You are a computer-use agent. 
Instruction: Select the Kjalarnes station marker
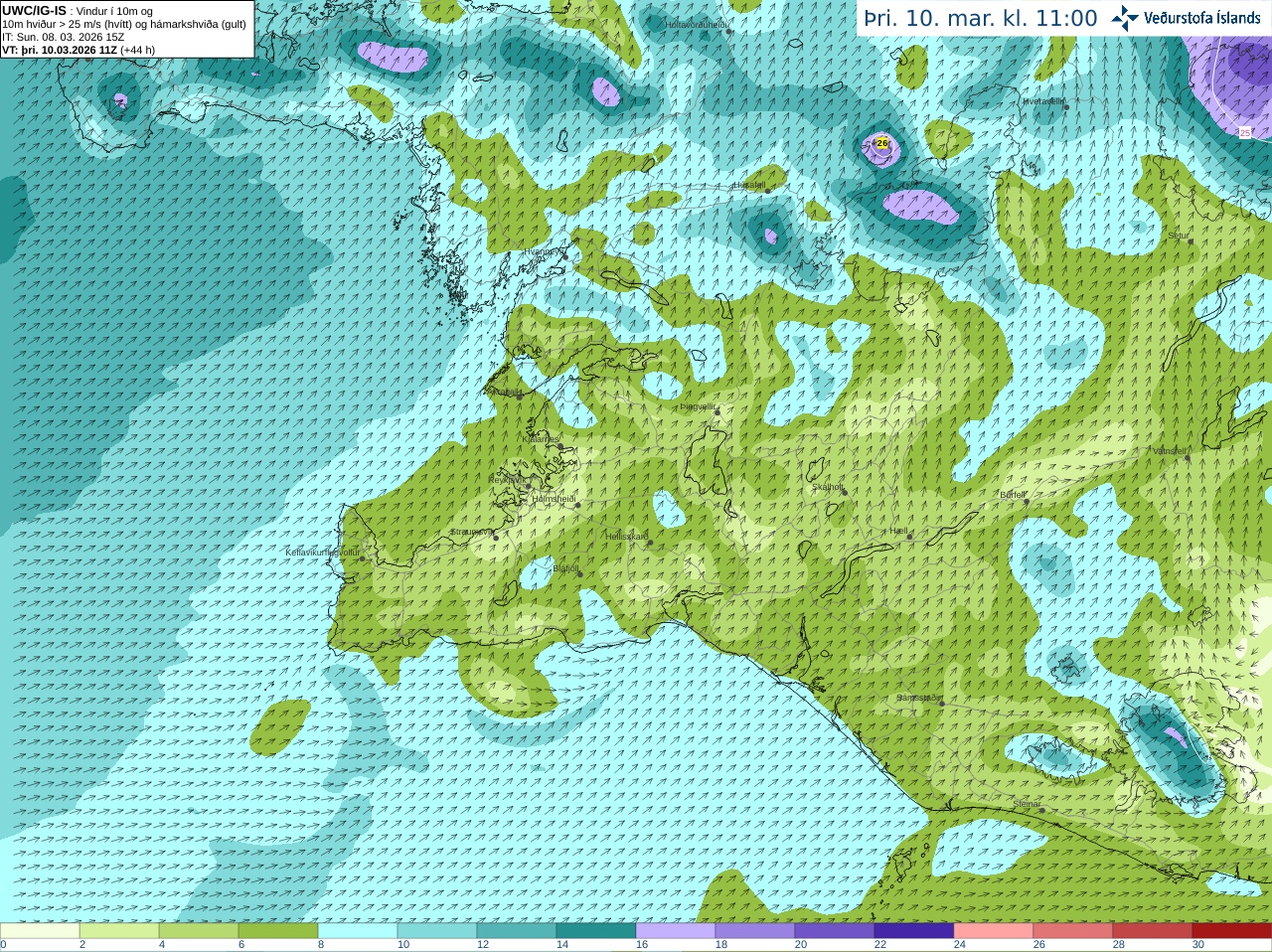561,446
